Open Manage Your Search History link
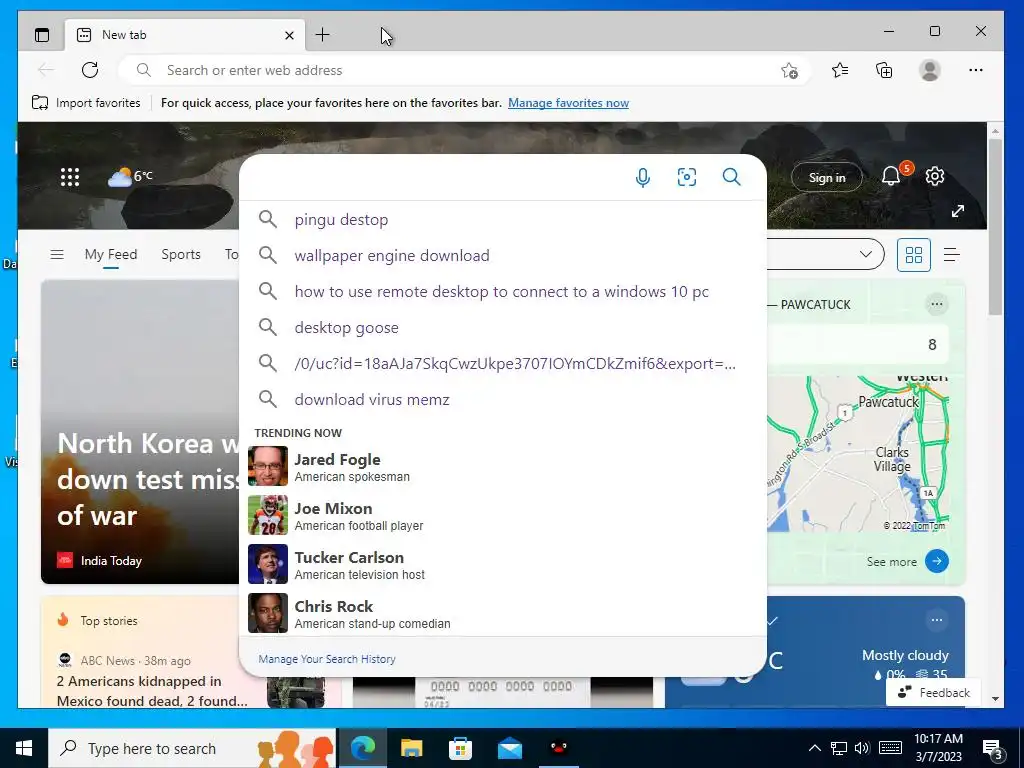This screenshot has height=768, width=1024. pos(327,659)
